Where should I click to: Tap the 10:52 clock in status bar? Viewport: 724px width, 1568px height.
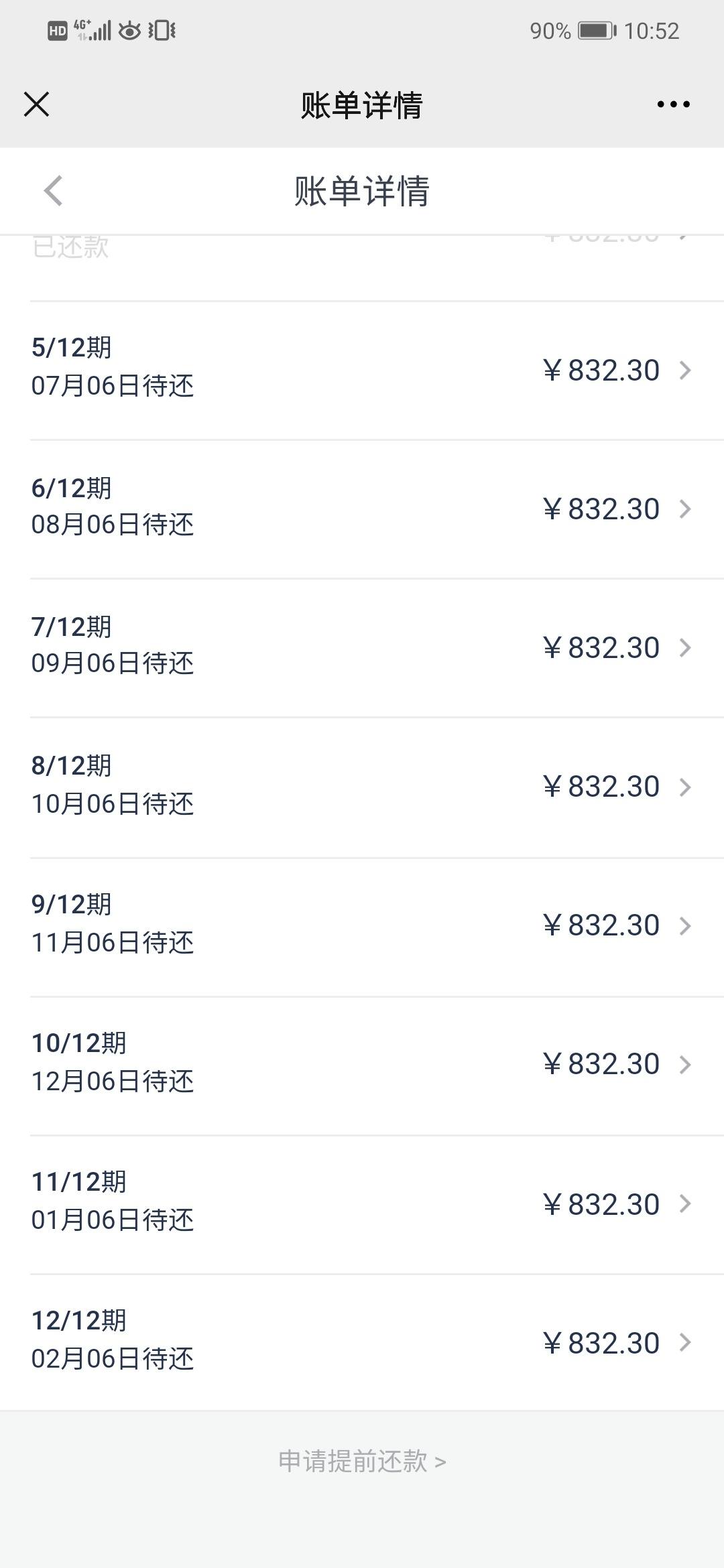click(652, 31)
